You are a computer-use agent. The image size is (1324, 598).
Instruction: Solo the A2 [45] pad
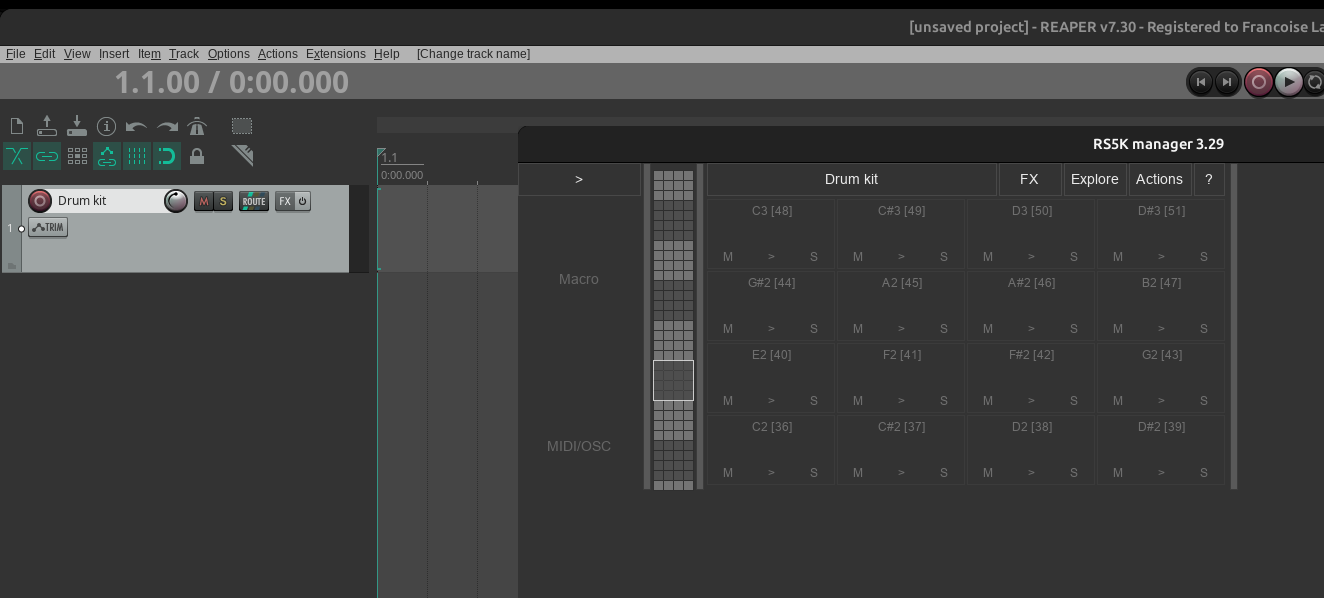coord(944,329)
